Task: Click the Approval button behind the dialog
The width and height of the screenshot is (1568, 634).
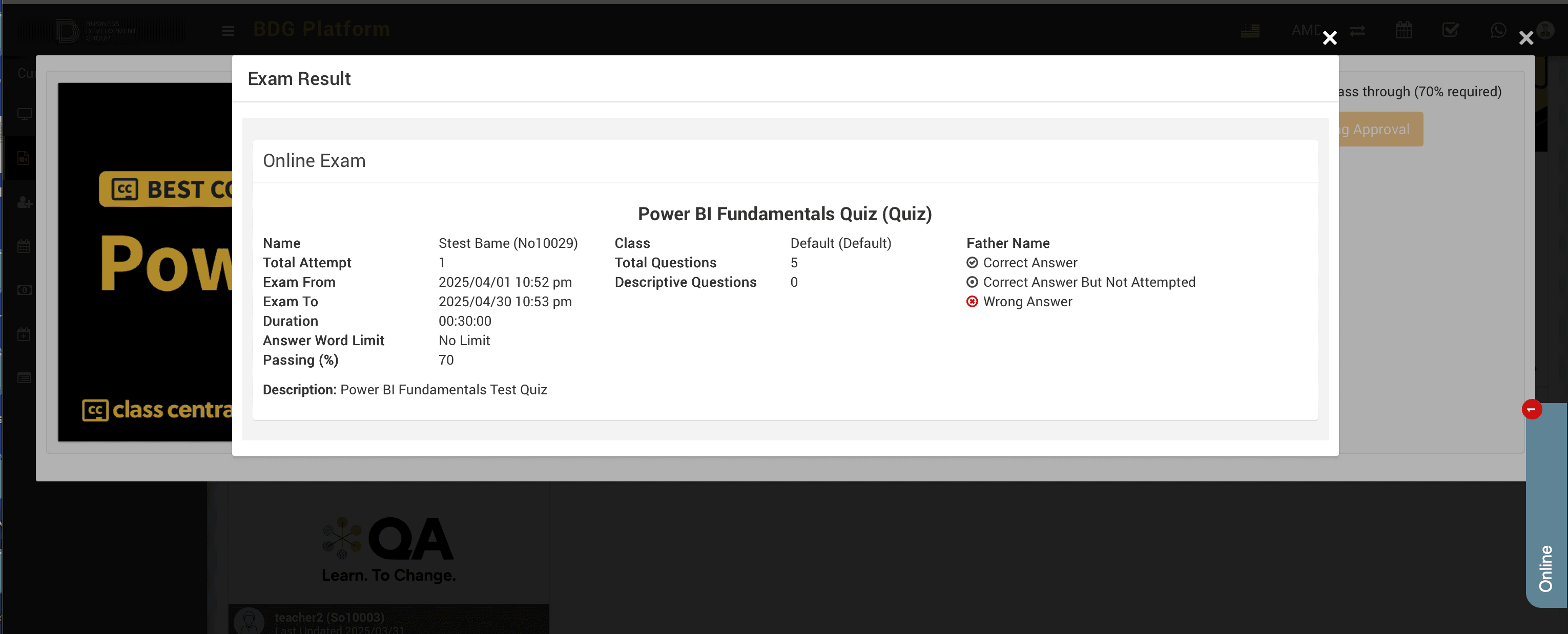Action: 1380,129
